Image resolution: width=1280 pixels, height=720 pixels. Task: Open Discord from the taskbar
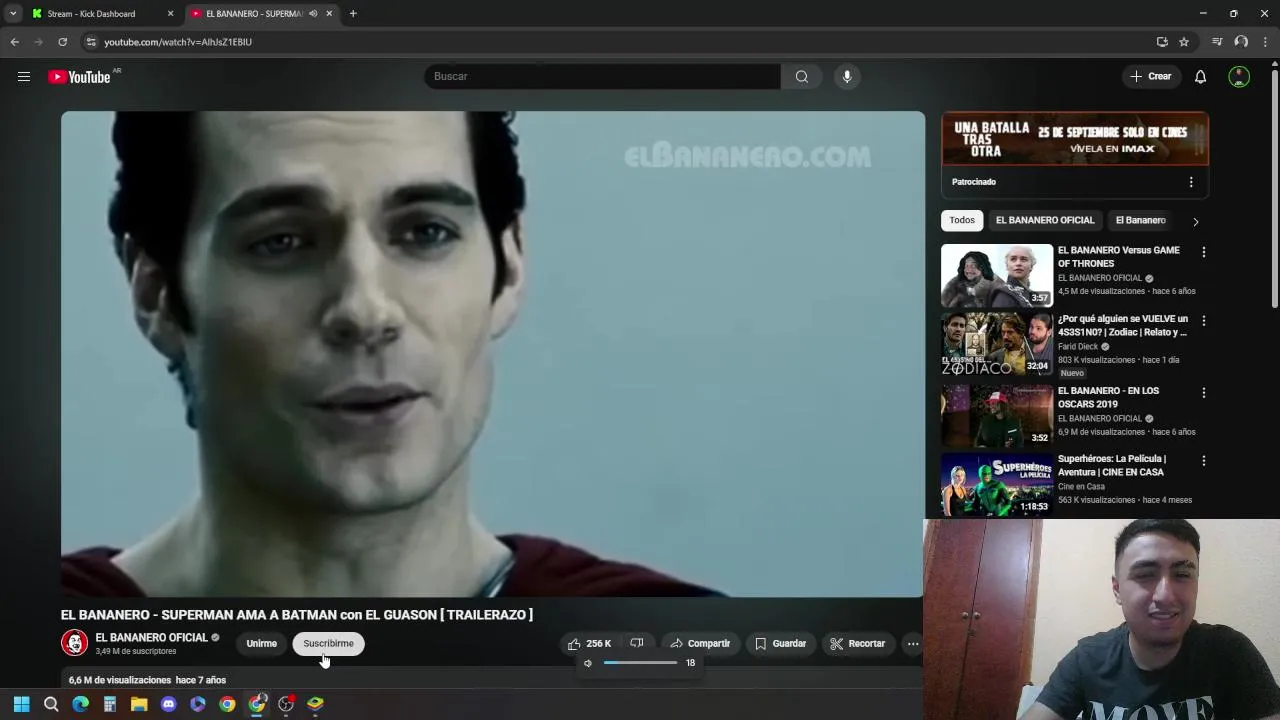(168, 704)
